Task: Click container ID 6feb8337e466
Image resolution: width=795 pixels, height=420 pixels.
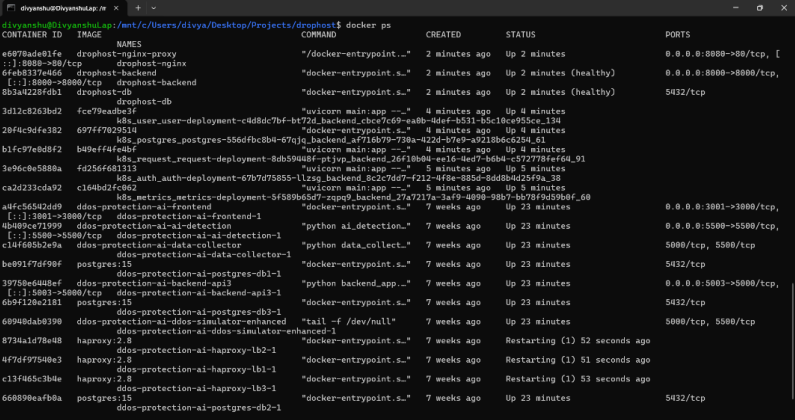Action: tap(32, 73)
